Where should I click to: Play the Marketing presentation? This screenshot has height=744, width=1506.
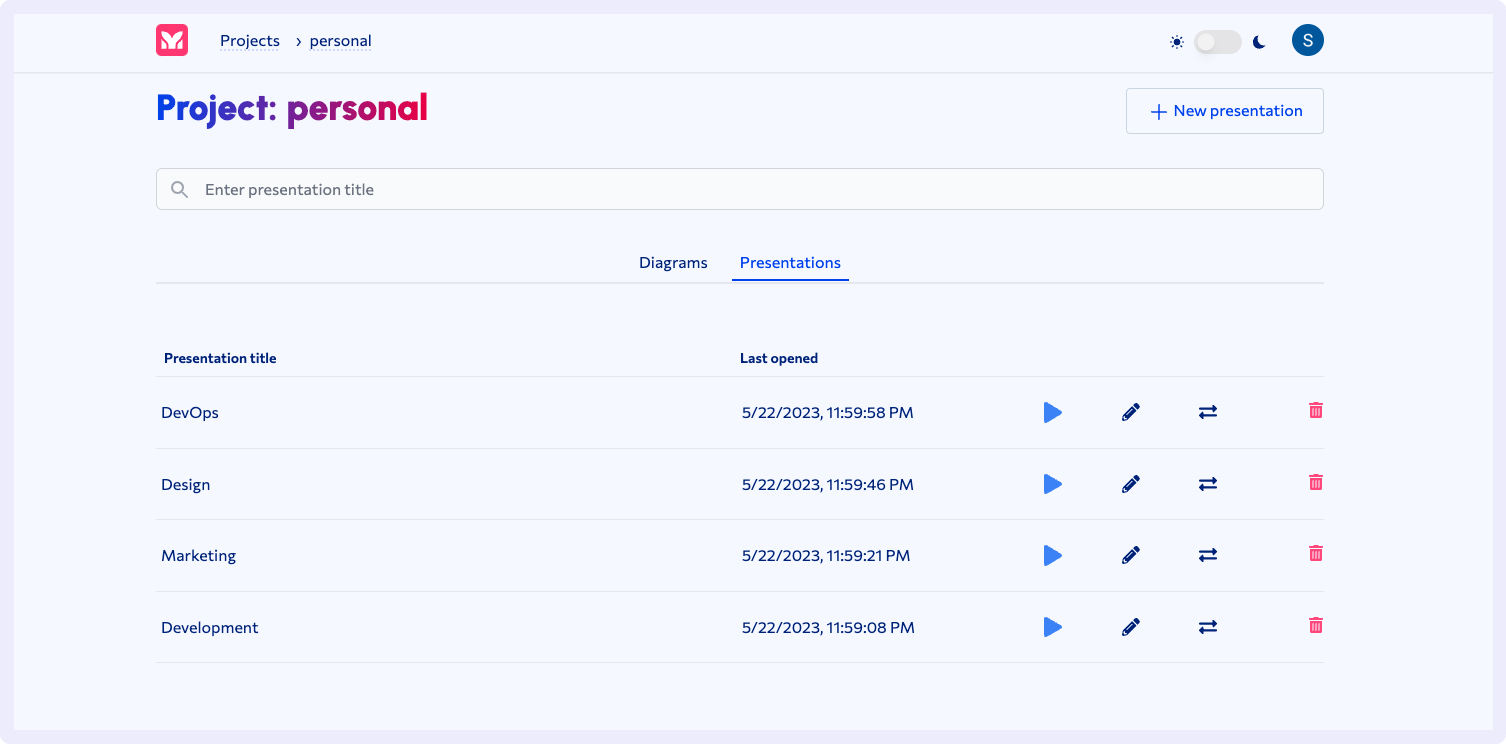[x=1052, y=555]
